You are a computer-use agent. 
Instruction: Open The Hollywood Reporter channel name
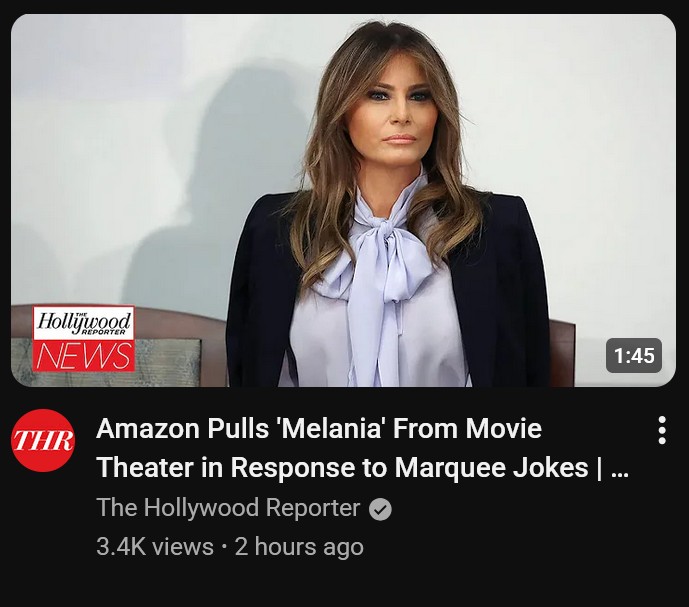(228, 508)
